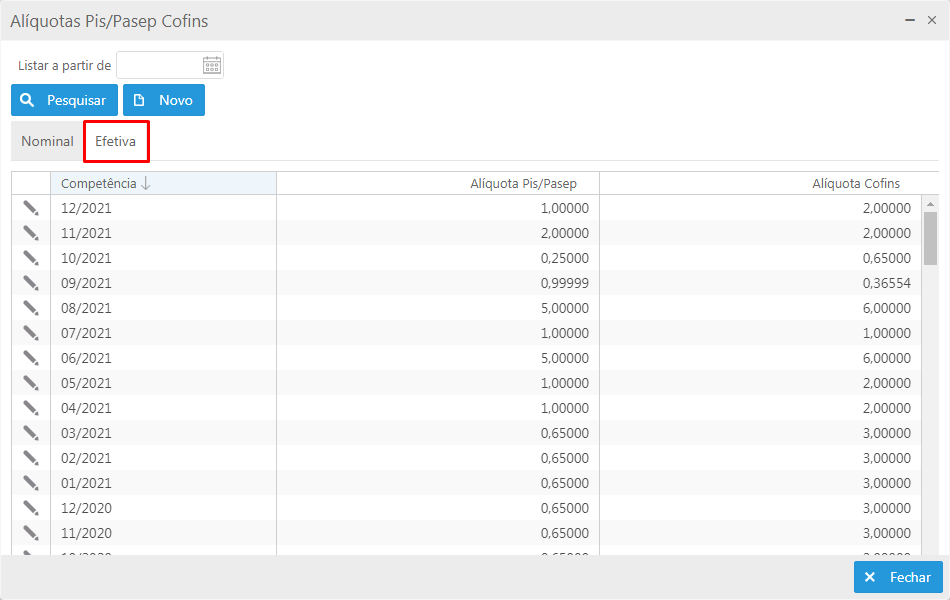Edit the 01/2021 row pencil icon
Image resolution: width=950 pixels, height=600 pixels.
click(31, 483)
